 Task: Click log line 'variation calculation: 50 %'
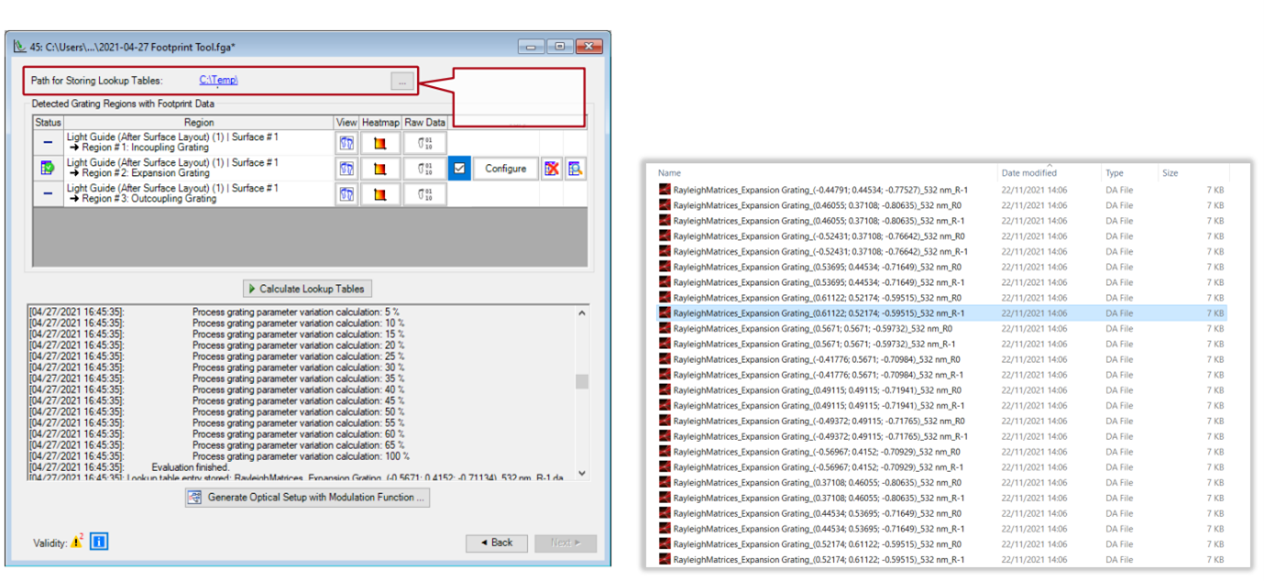(300, 412)
